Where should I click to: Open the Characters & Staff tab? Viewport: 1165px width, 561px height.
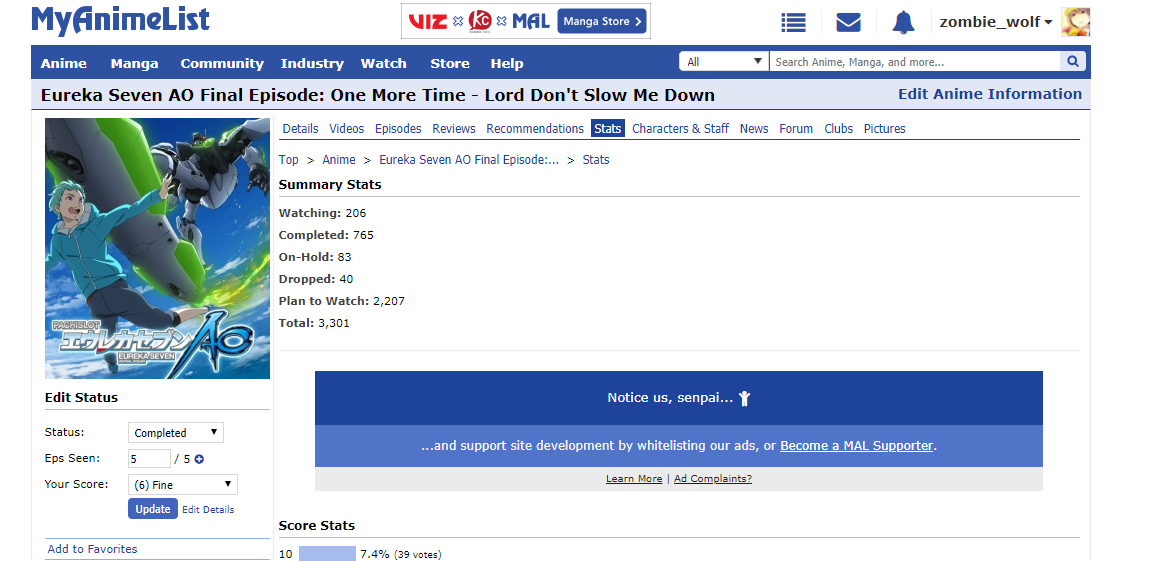[680, 129]
